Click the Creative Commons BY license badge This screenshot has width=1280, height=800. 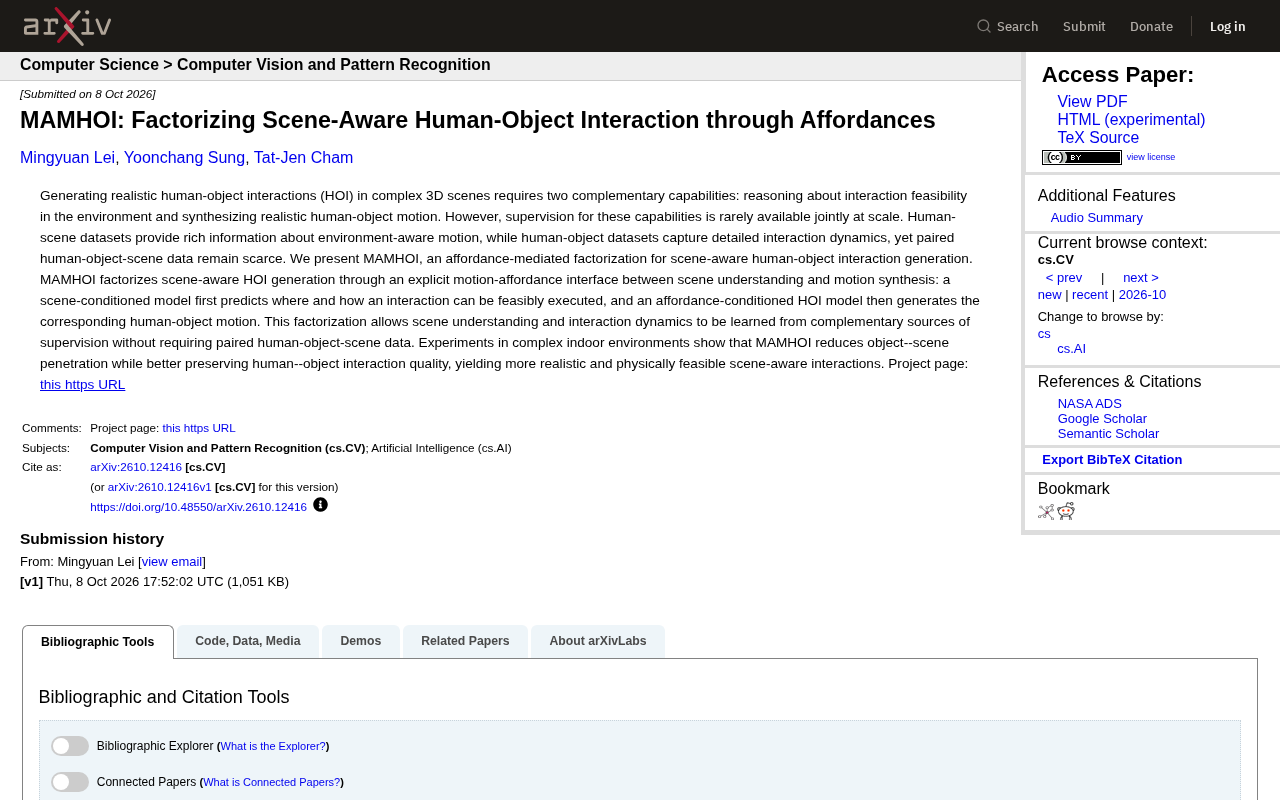1082,157
